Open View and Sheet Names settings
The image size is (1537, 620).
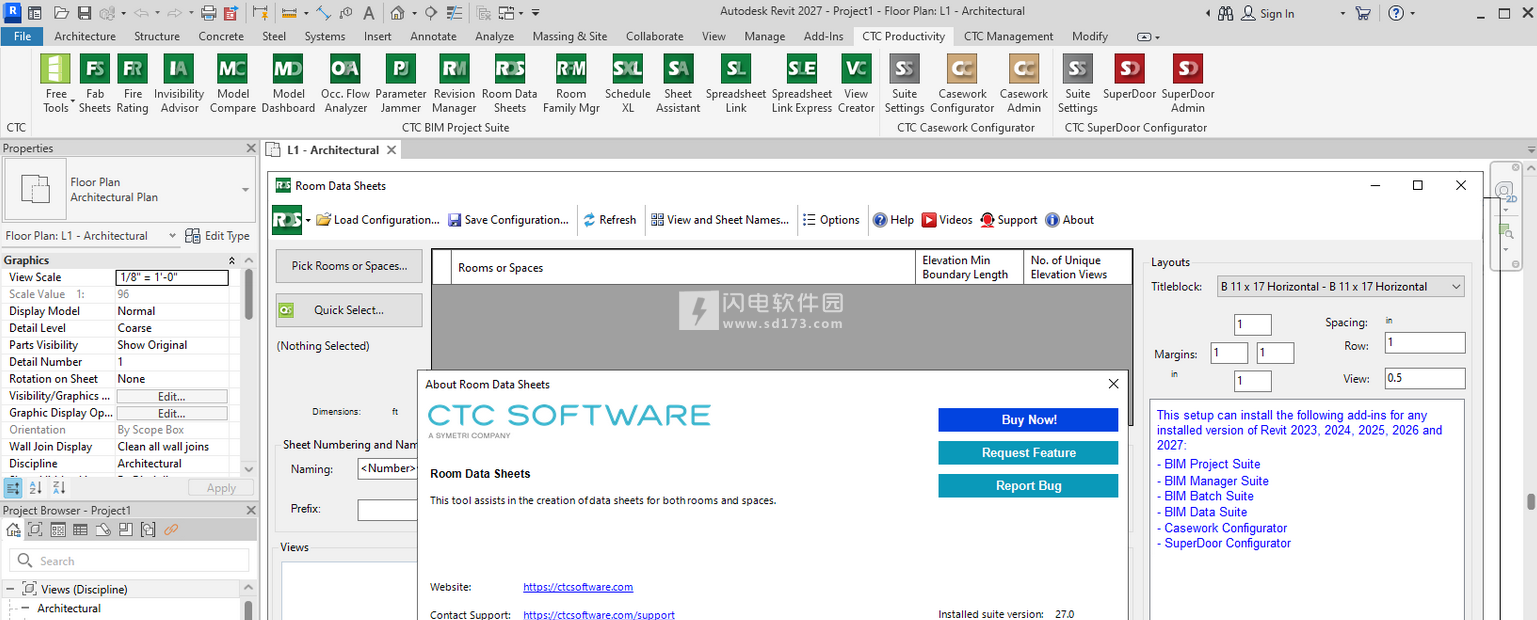[x=720, y=220]
